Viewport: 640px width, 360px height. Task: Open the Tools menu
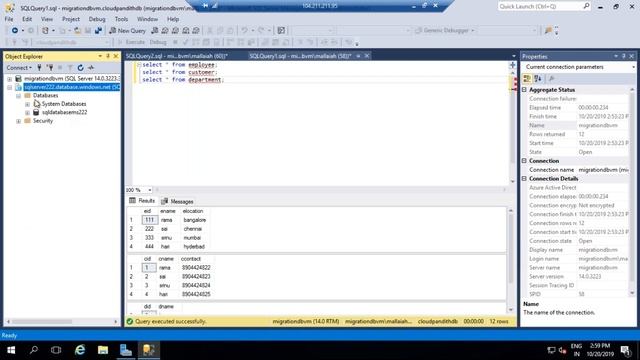pyautogui.click(x=121, y=19)
